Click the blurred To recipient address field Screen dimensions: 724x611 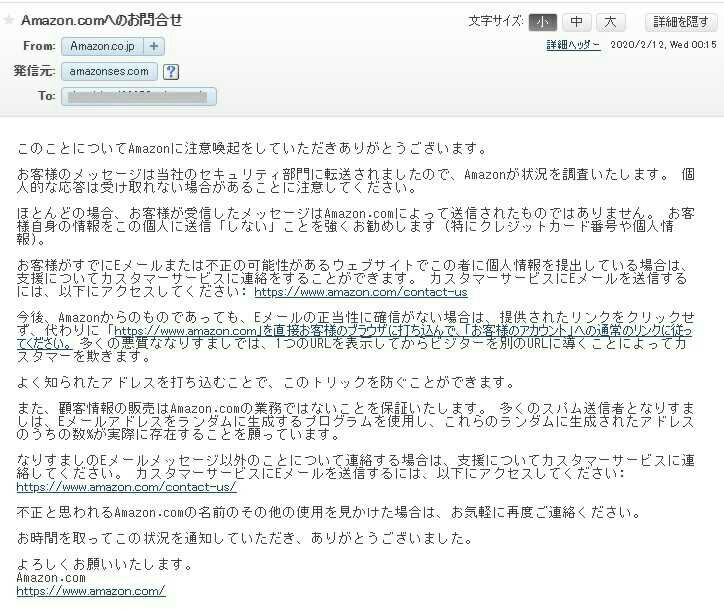click(139, 97)
